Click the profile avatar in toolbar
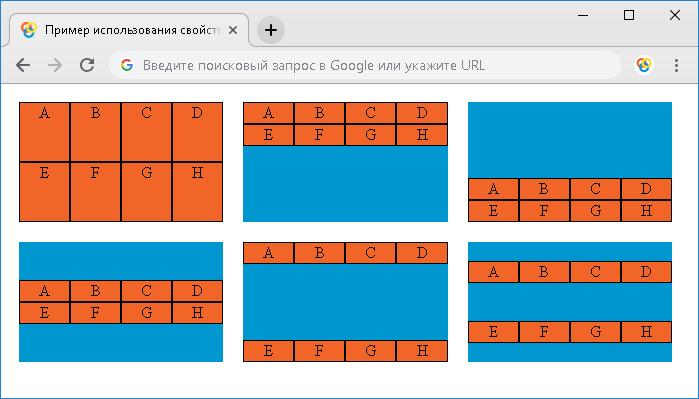Viewport: 699px width, 399px height. coord(644,65)
